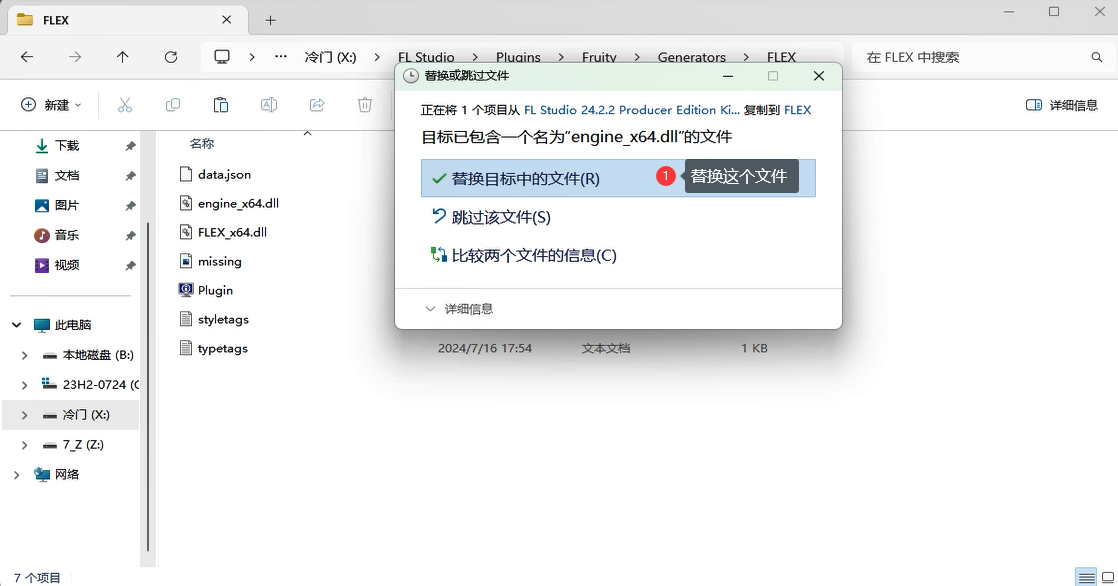The height and width of the screenshot is (586, 1118).
Task: Open a new Explorer tab
Action: [270, 21]
